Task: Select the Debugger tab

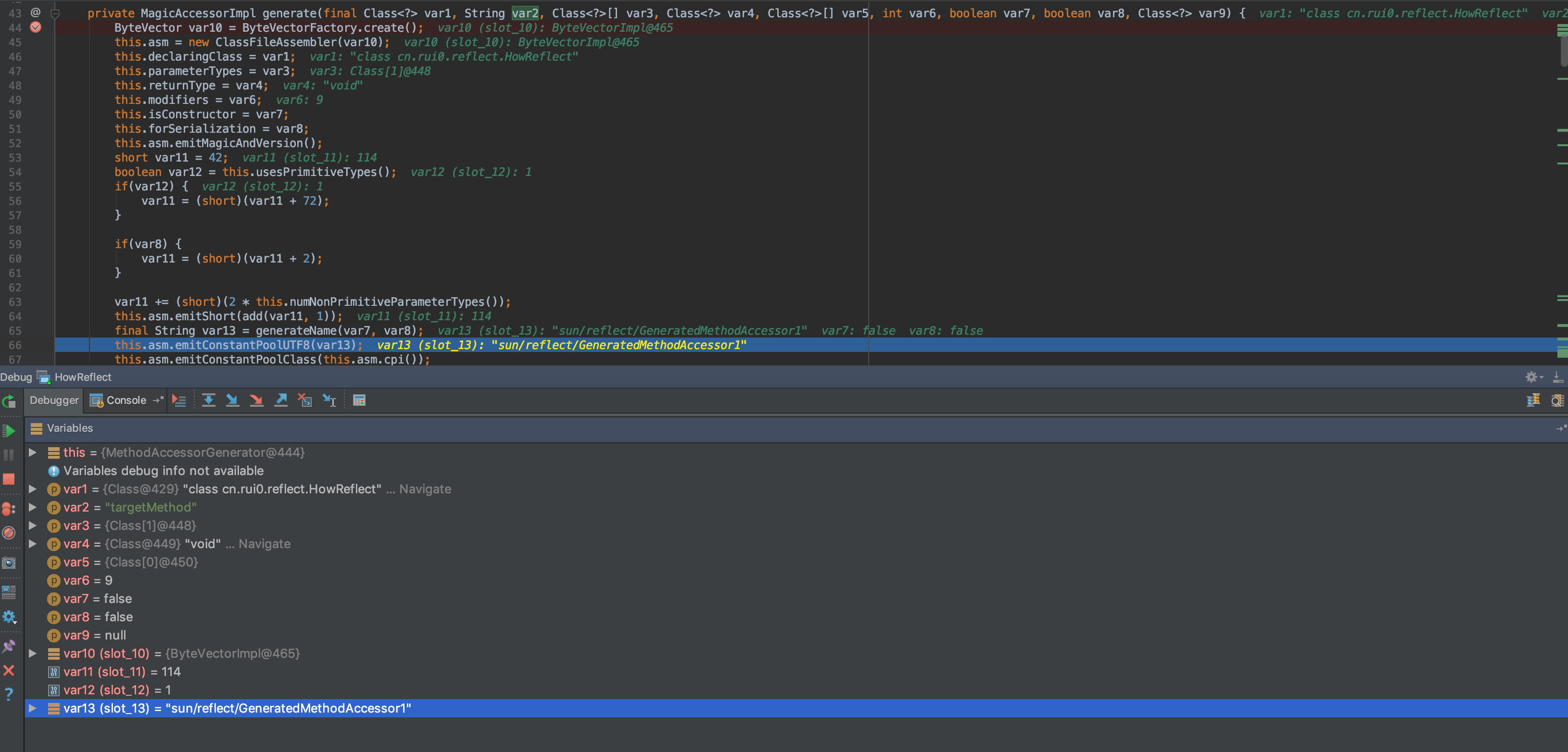Action: 54,400
